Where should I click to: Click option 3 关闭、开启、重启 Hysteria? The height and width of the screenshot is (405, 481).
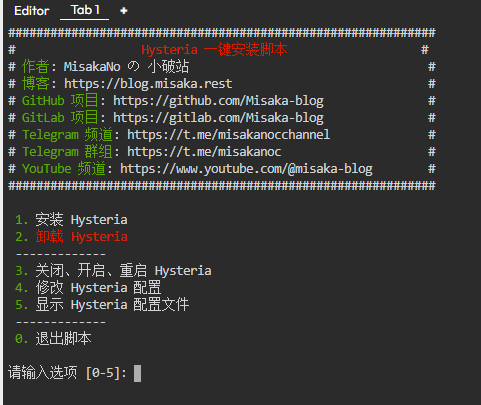point(113,271)
